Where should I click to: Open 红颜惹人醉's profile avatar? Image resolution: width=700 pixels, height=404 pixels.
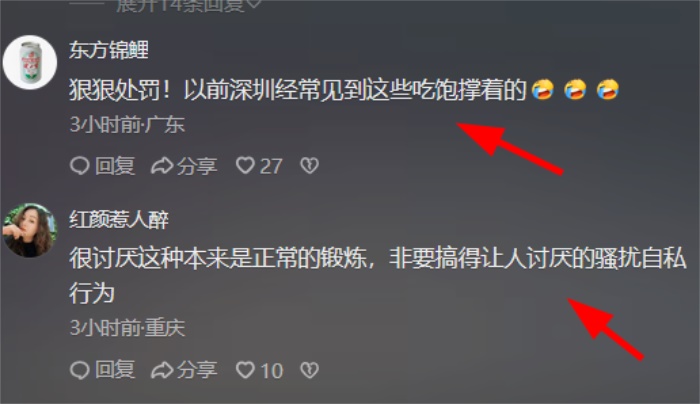tap(30, 230)
